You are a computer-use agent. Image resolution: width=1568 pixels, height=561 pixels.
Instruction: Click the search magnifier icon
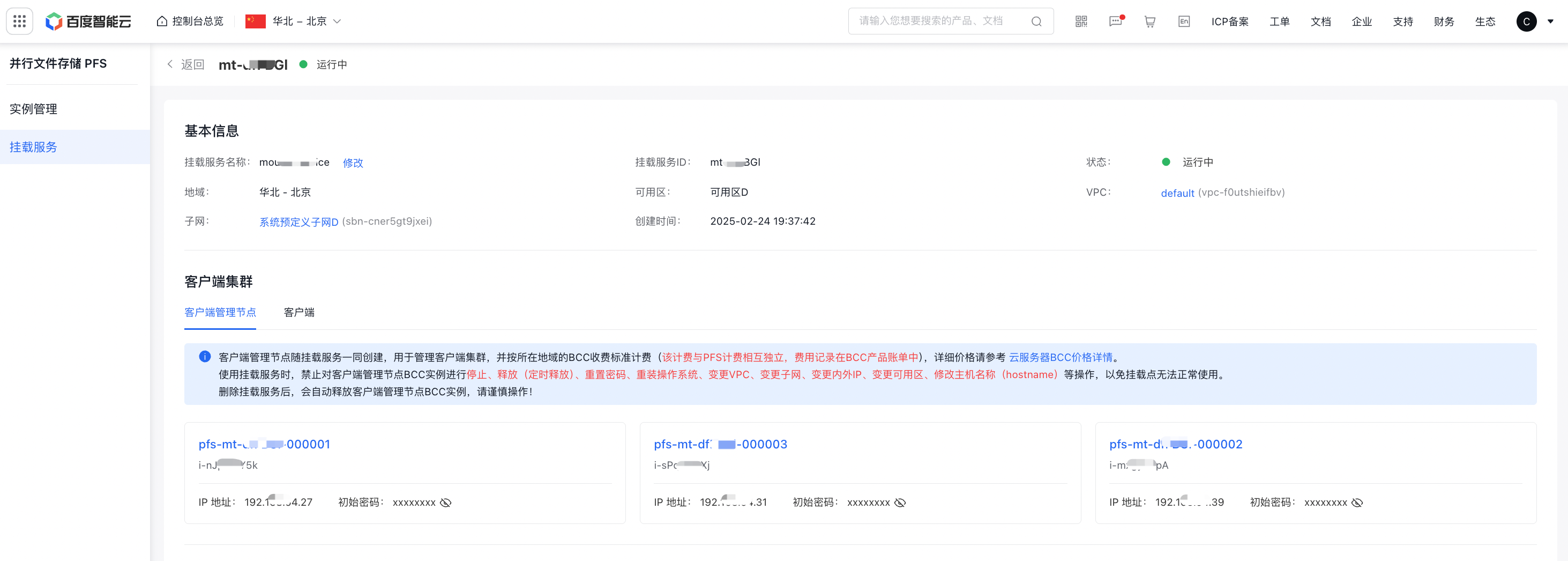(1036, 21)
